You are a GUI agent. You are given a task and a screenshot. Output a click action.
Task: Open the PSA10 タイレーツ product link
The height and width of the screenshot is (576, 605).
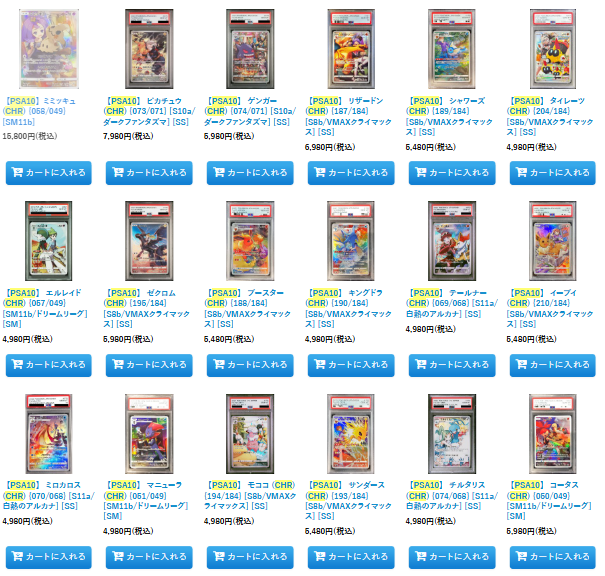point(550,117)
